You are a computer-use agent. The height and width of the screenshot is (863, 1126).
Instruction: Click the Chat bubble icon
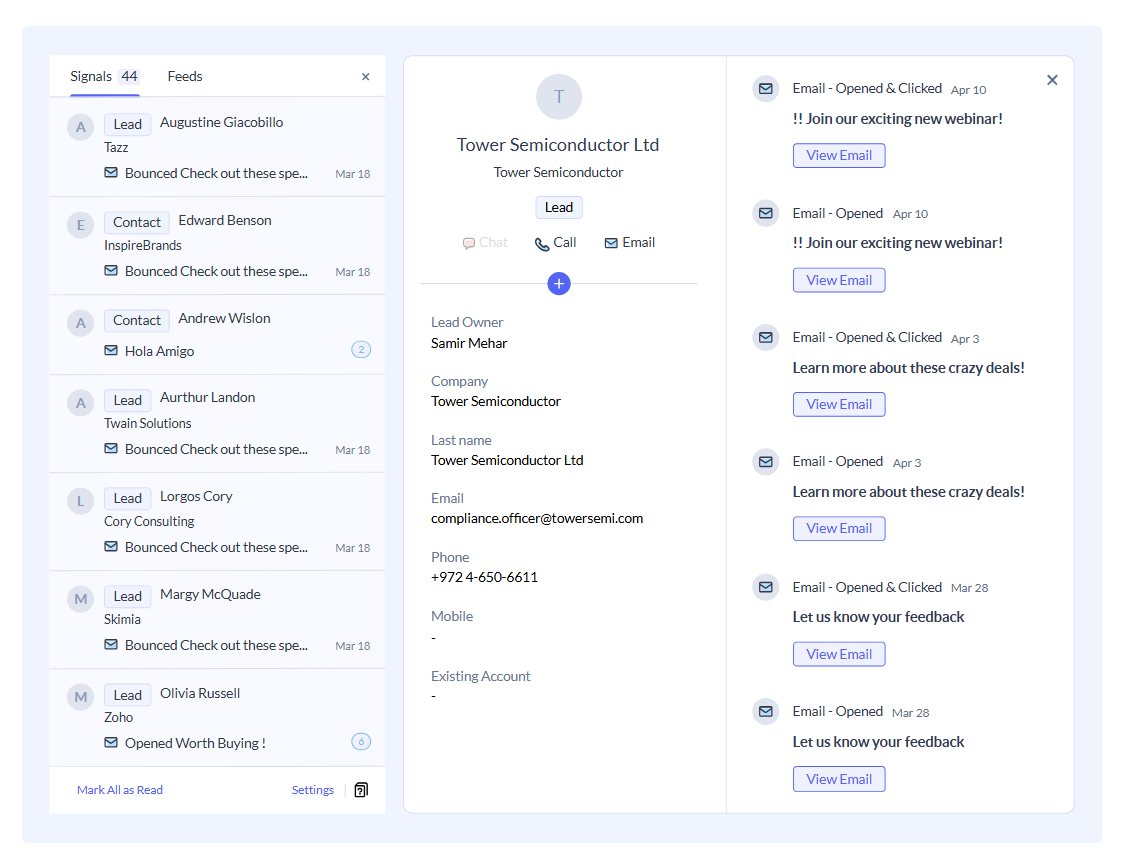point(468,243)
